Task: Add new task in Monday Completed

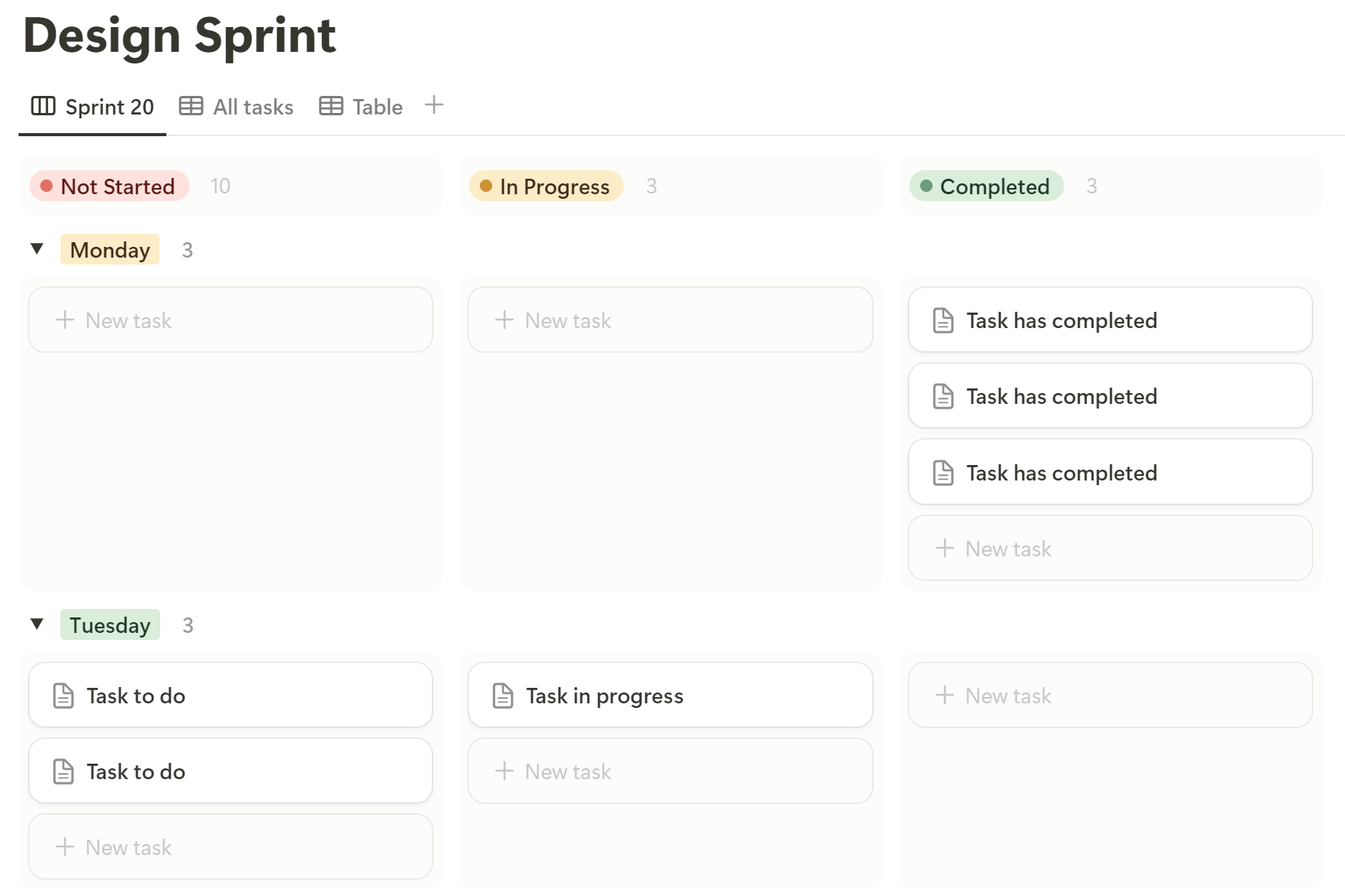Action: tap(1111, 549)
